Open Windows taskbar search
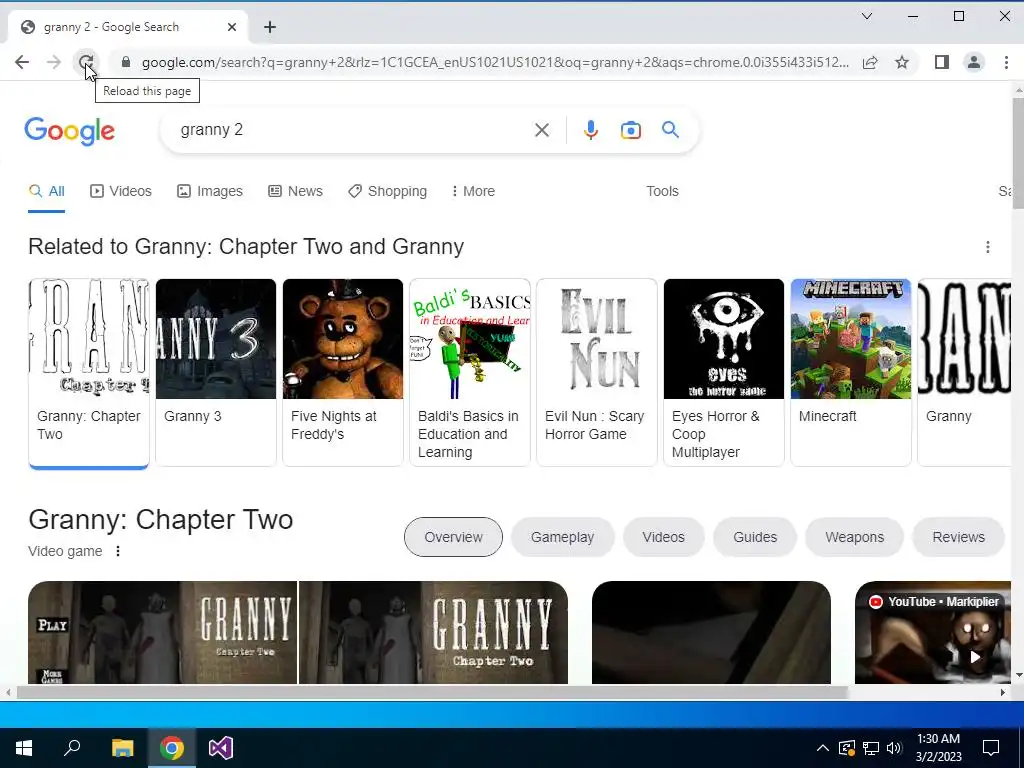 click(x=72, y=748)
